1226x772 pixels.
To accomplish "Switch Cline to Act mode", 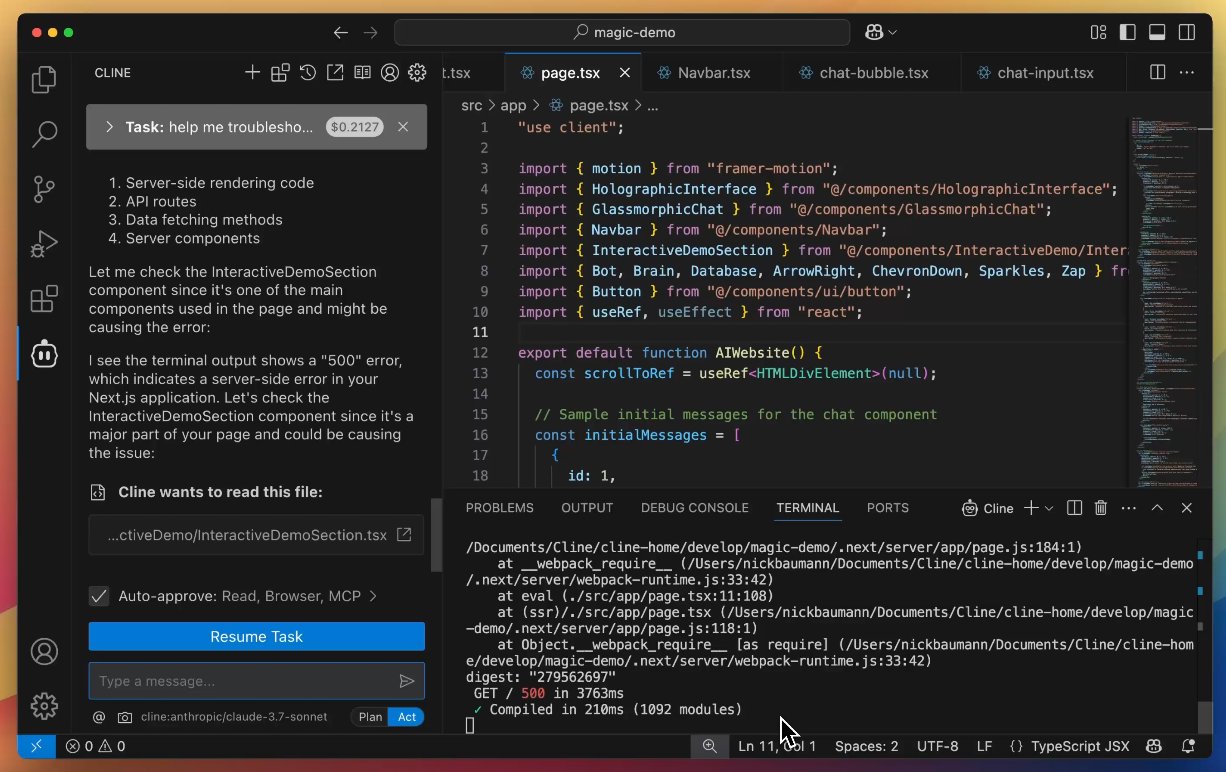I will click(407, 717).
